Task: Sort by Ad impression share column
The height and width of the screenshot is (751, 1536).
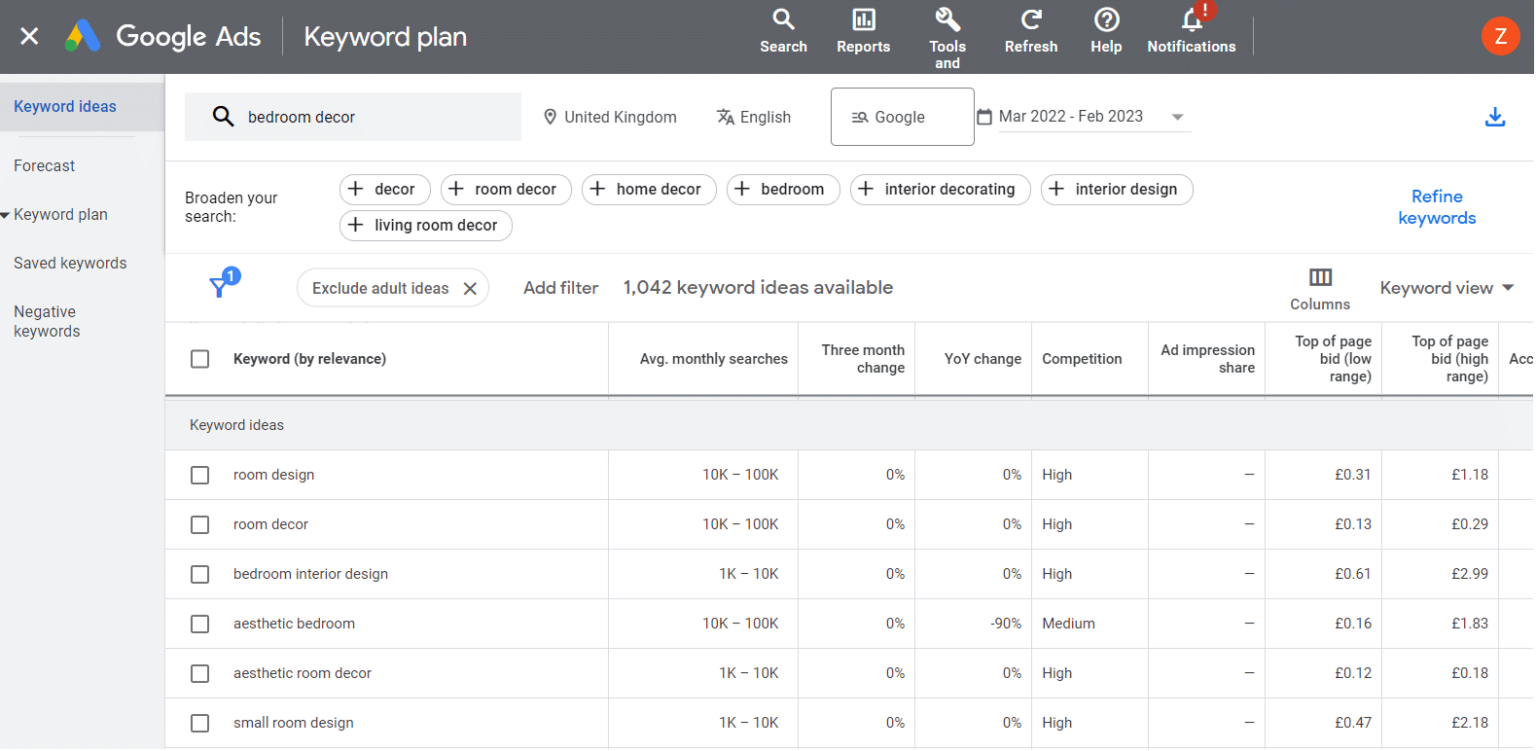Action: click(1208, 359)
